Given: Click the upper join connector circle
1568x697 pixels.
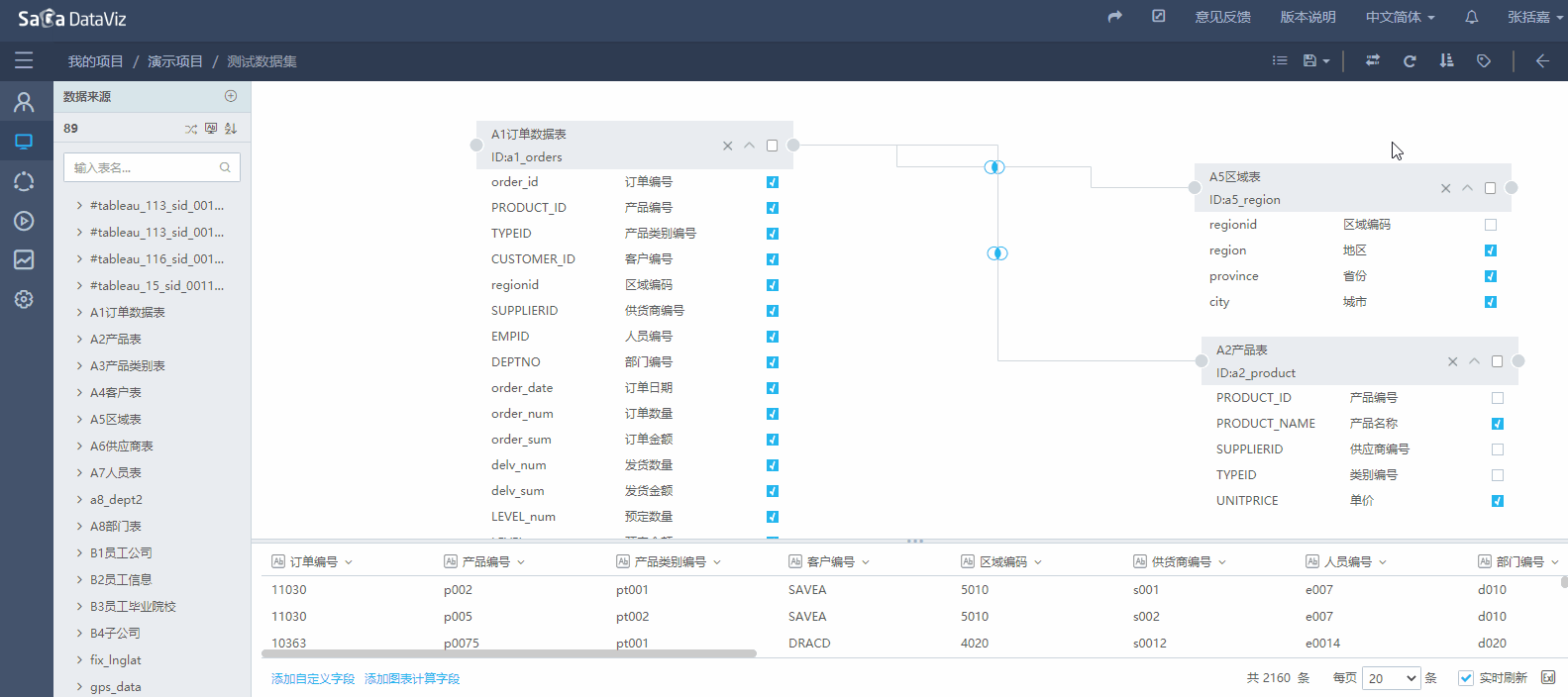Looking at the screenshot, I should [994, 166].
